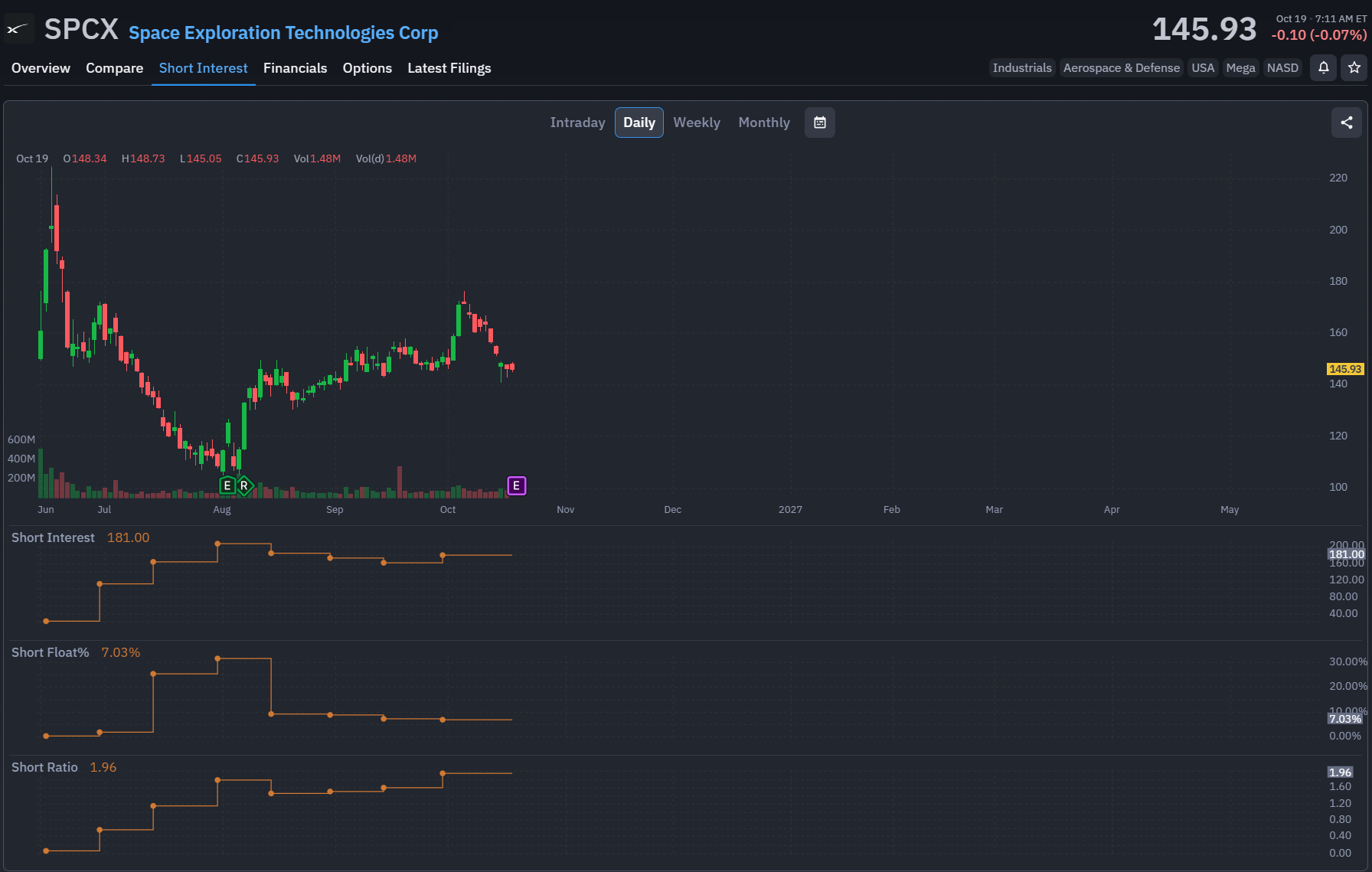
Task: Click the O 148.34 open price readout
Action: [x=85, y=158]
